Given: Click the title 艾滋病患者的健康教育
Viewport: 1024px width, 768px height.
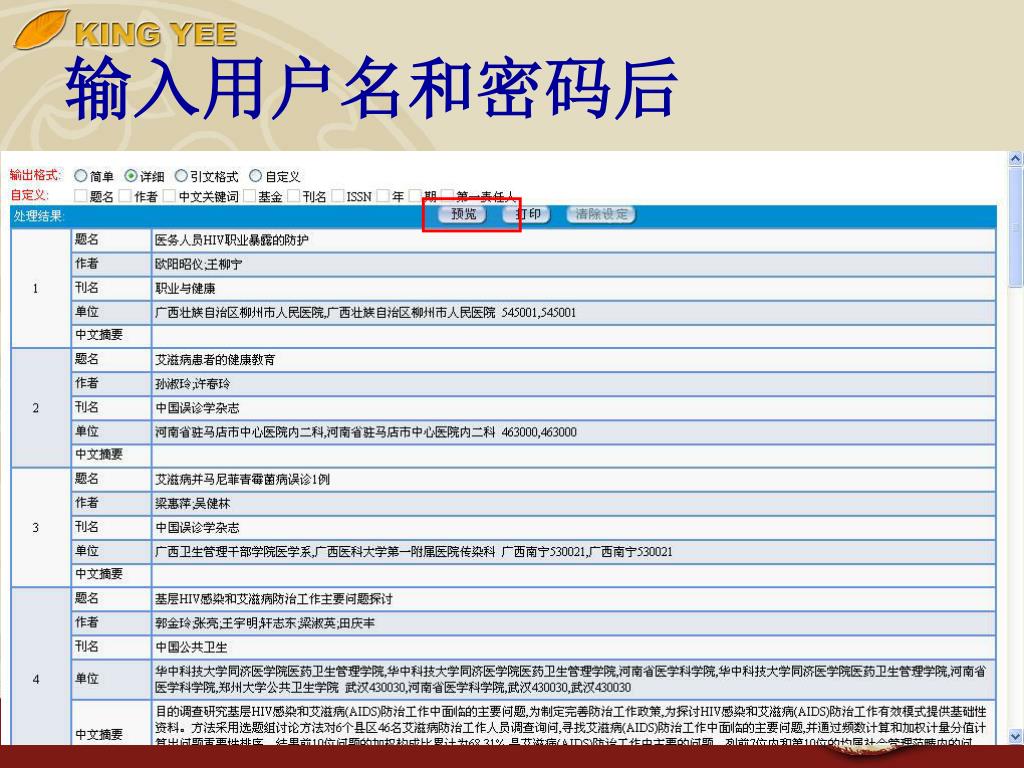Looking at the screenshot, I should point(215,360).
